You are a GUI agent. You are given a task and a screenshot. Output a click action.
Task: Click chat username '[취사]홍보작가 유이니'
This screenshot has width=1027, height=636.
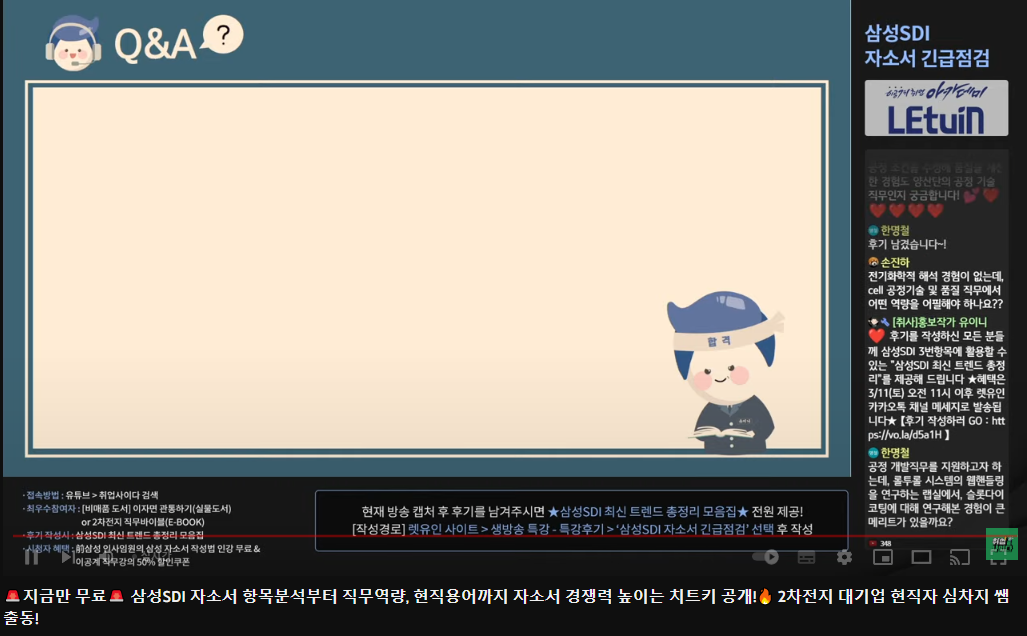[939, 322]
